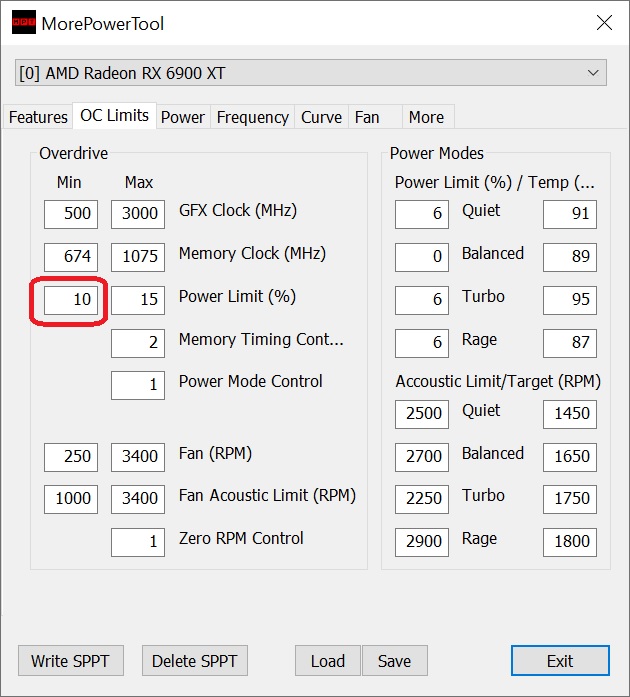Click the Load button
Viewport: 630px width, 697px height.
(x=328, y=661)
